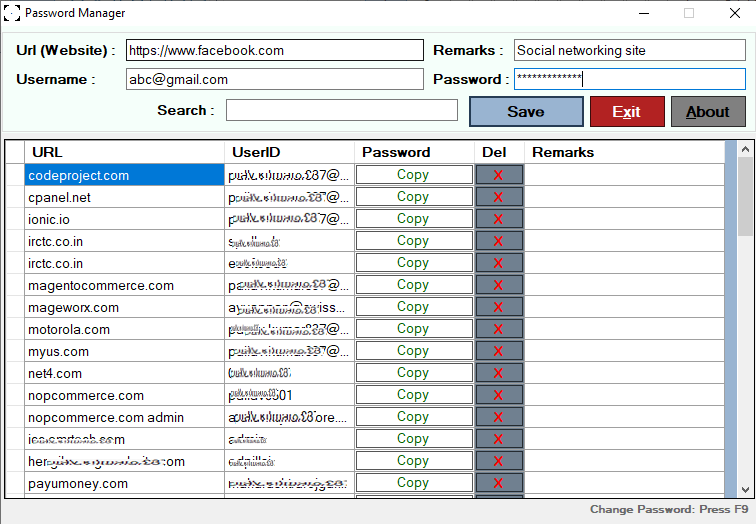This screenshot has width=756, height=524.
Task: Delete the nopcommerce.com admin entry
Action: point(499,417)
